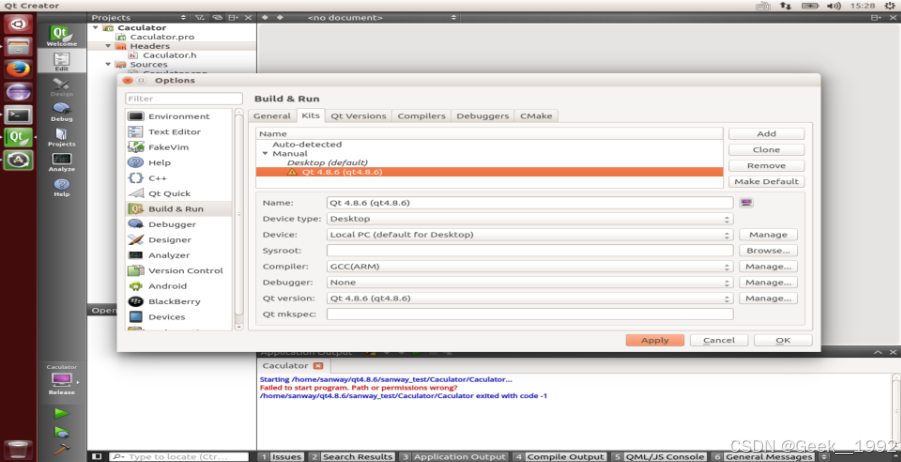
Task: Click in the Sysroot input field
Action: point(530,251)
